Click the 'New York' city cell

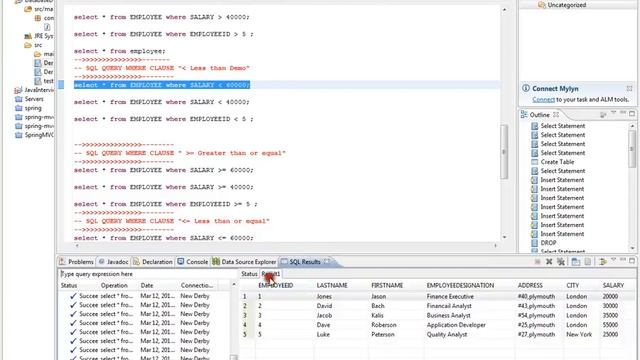pos(579,334)
